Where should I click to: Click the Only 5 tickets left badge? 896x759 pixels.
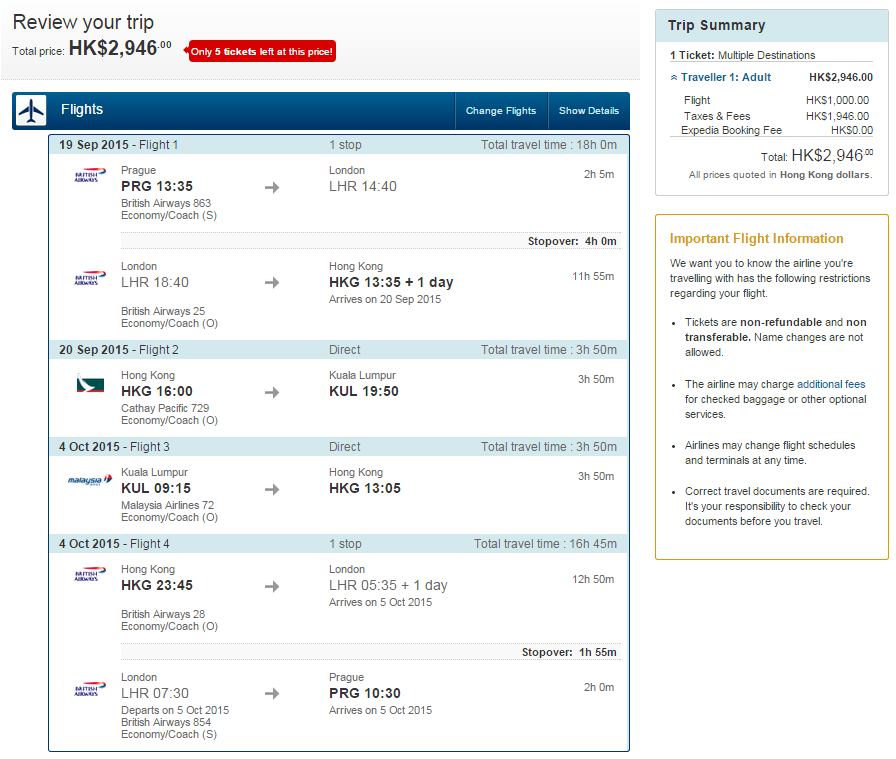click(262, 51)
